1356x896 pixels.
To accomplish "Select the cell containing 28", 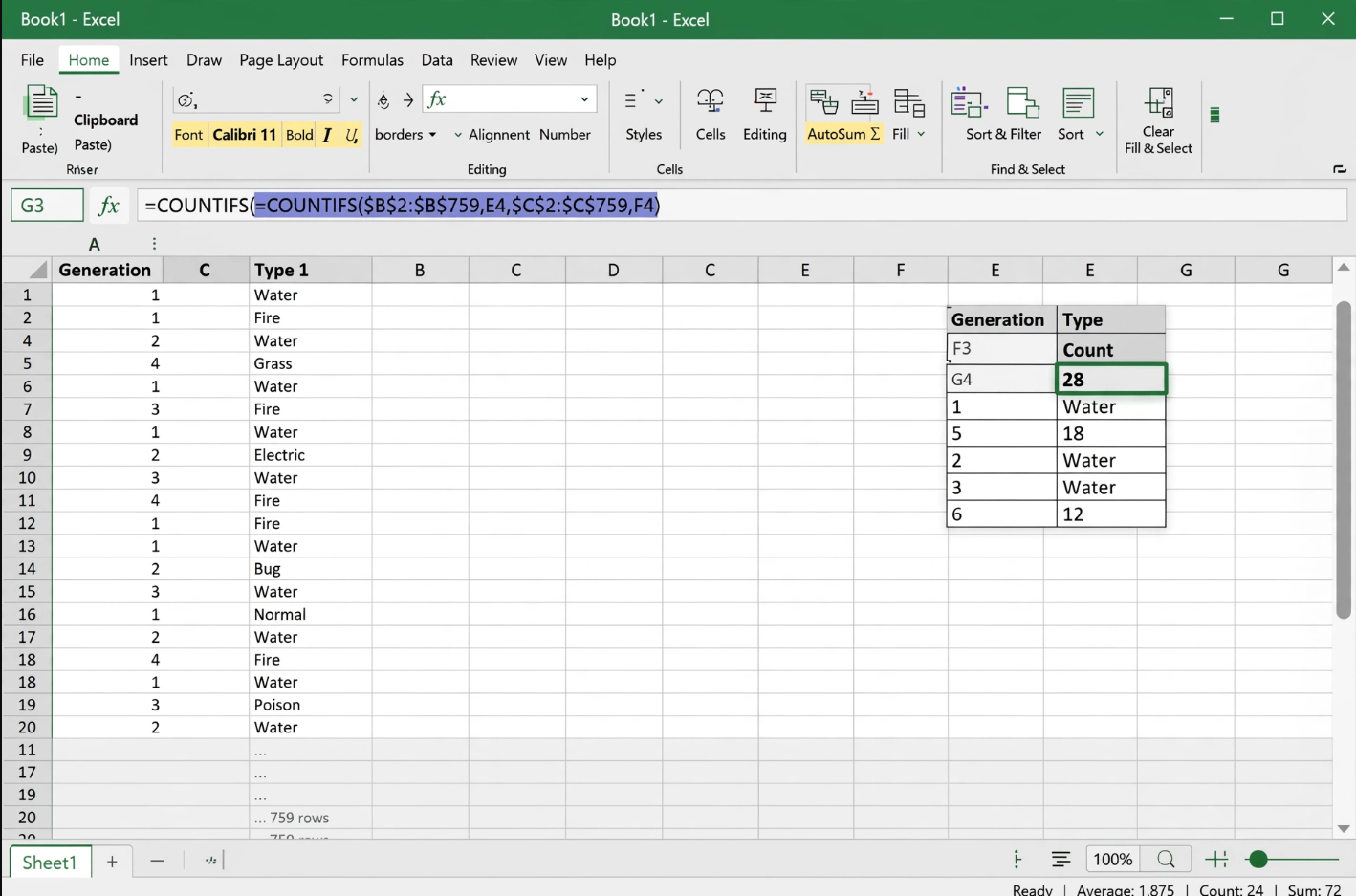I will (1110, 379).
